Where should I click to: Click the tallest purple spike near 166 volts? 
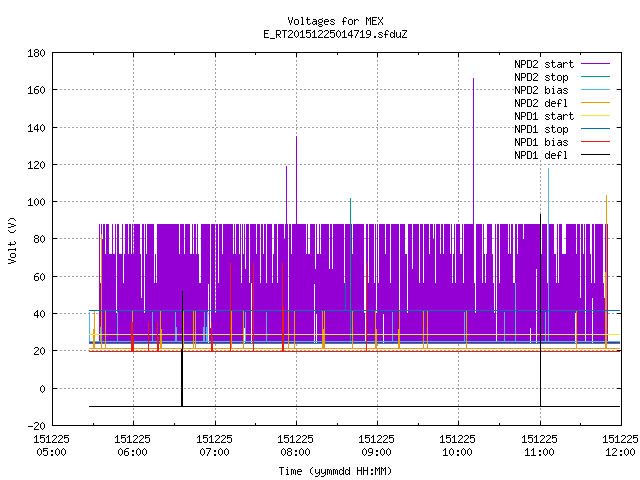click(473, 151)
